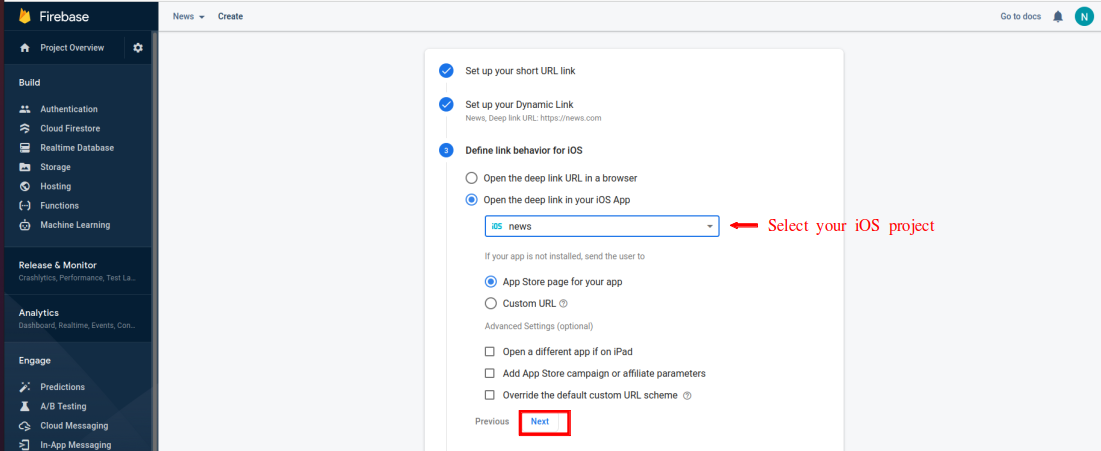Select Cloud Messaging in the Engage menu
Viewport: 1101px width, 451px height.
75,426
